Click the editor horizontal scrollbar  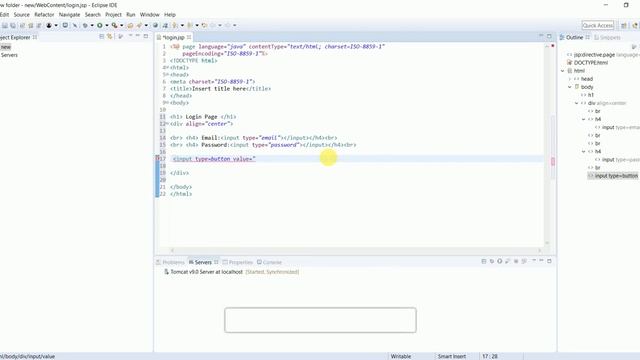pos(355,250)
